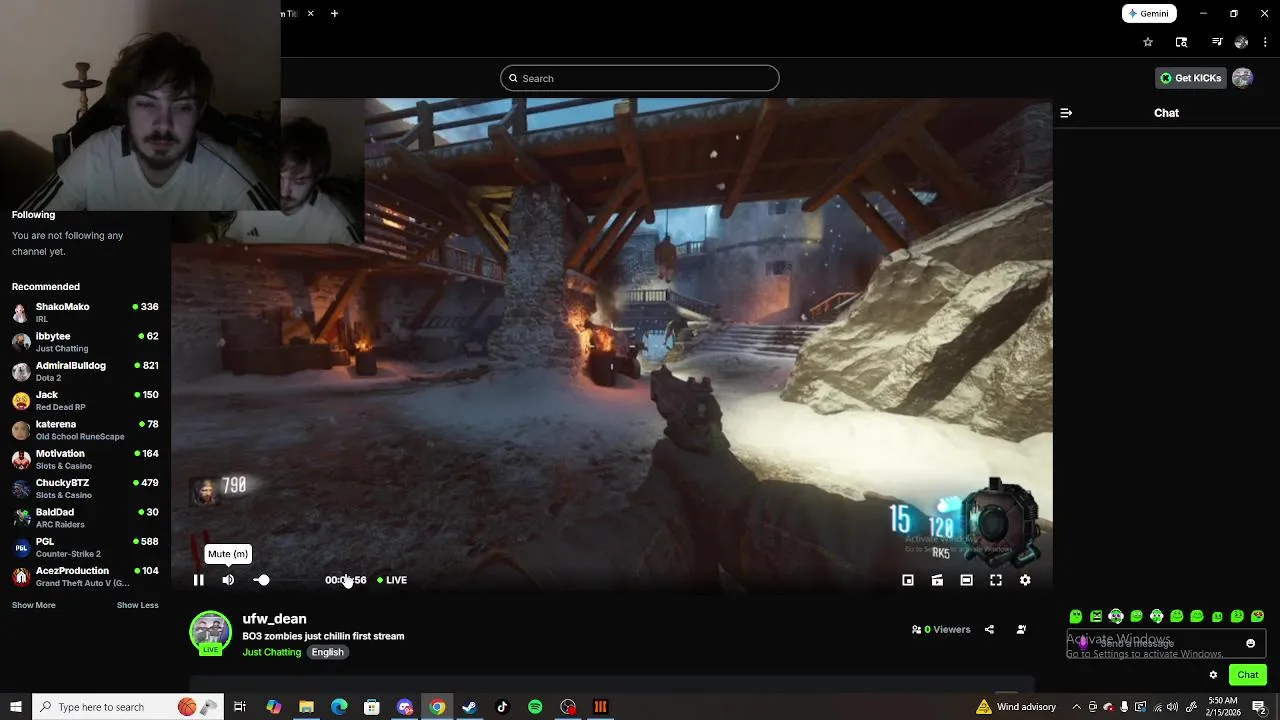This screenshot has width=1280, height=720.
Task: Collapse list with Show Less
Action: pyautogui.click(x=137, y=605)
